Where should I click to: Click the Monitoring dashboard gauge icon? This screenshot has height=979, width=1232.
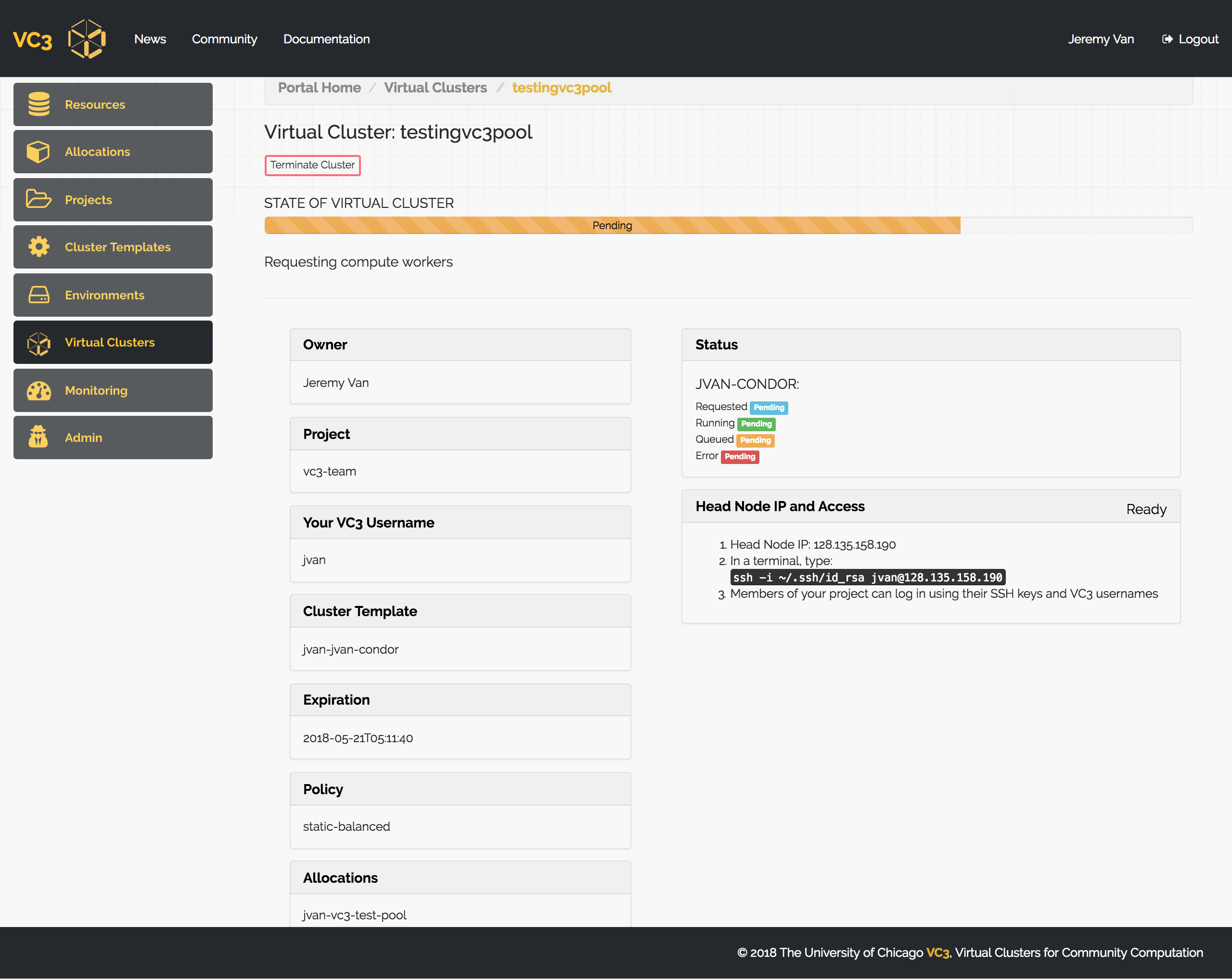tap(39, 390)
